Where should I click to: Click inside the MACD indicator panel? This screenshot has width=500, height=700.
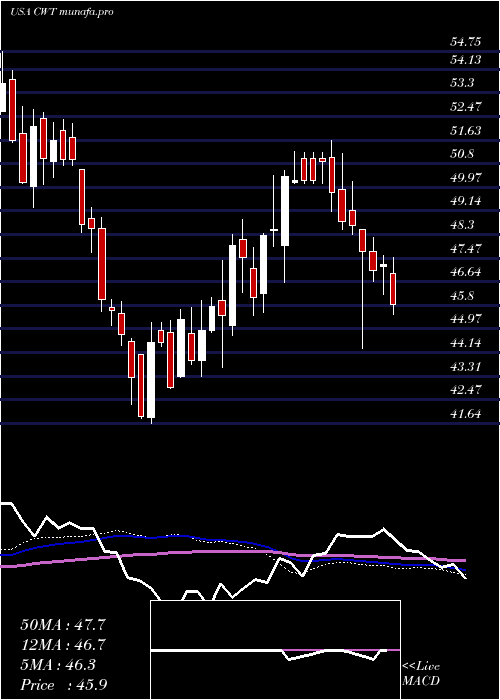[x=275, y=650]
